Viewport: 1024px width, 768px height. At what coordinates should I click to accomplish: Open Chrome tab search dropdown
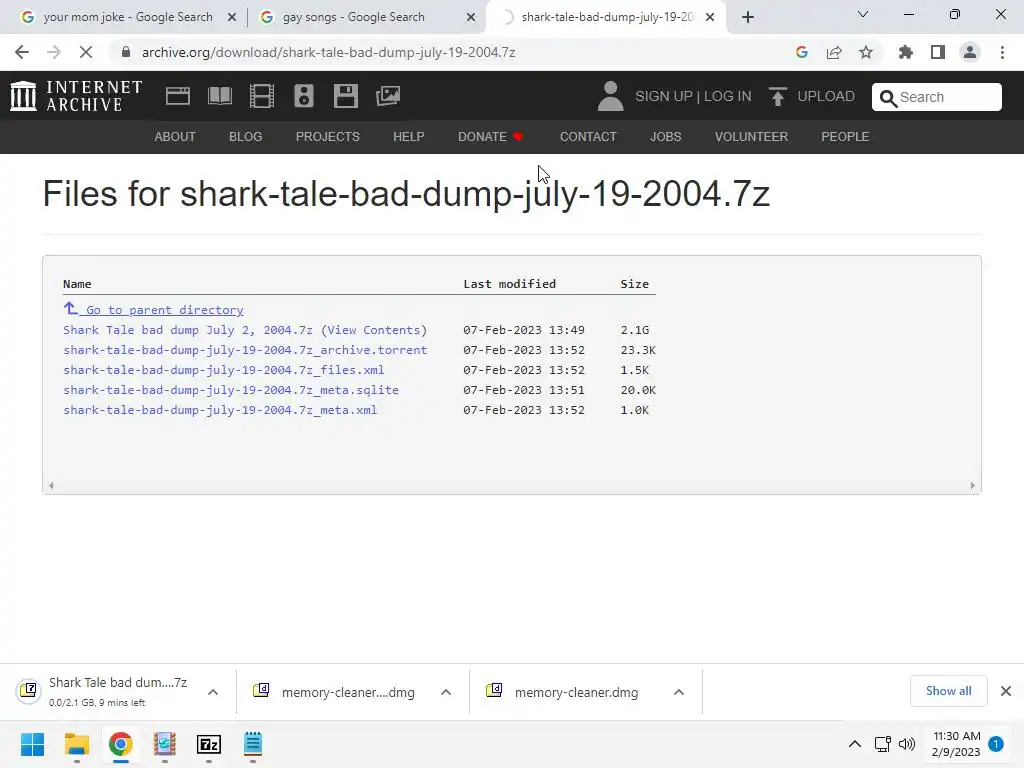863,14
